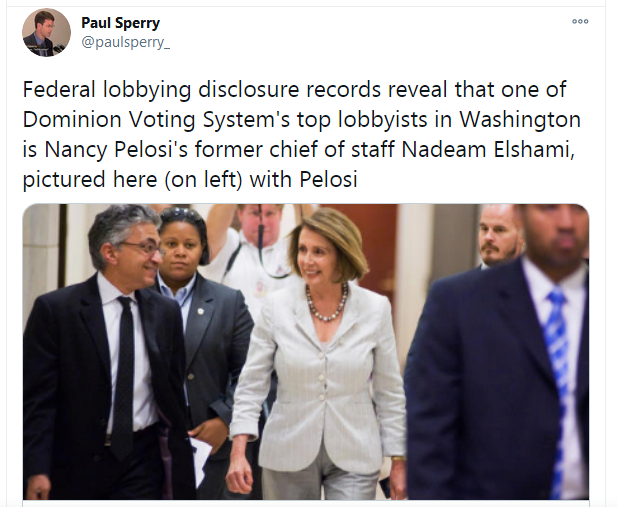
Task: Click the phrase "pictured here (on left)"
Action: coord(132,179)
